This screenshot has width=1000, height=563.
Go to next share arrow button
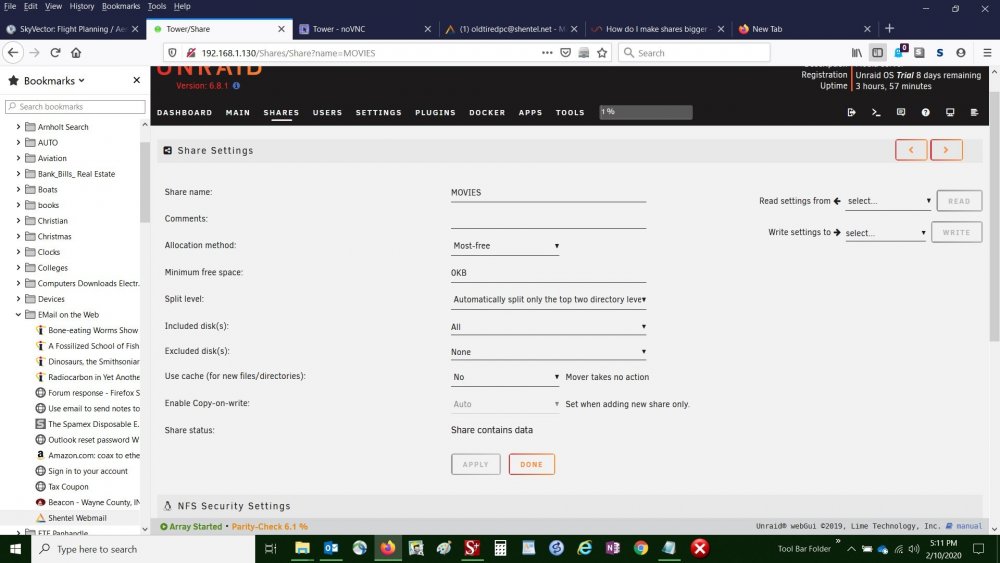[946, 150]
